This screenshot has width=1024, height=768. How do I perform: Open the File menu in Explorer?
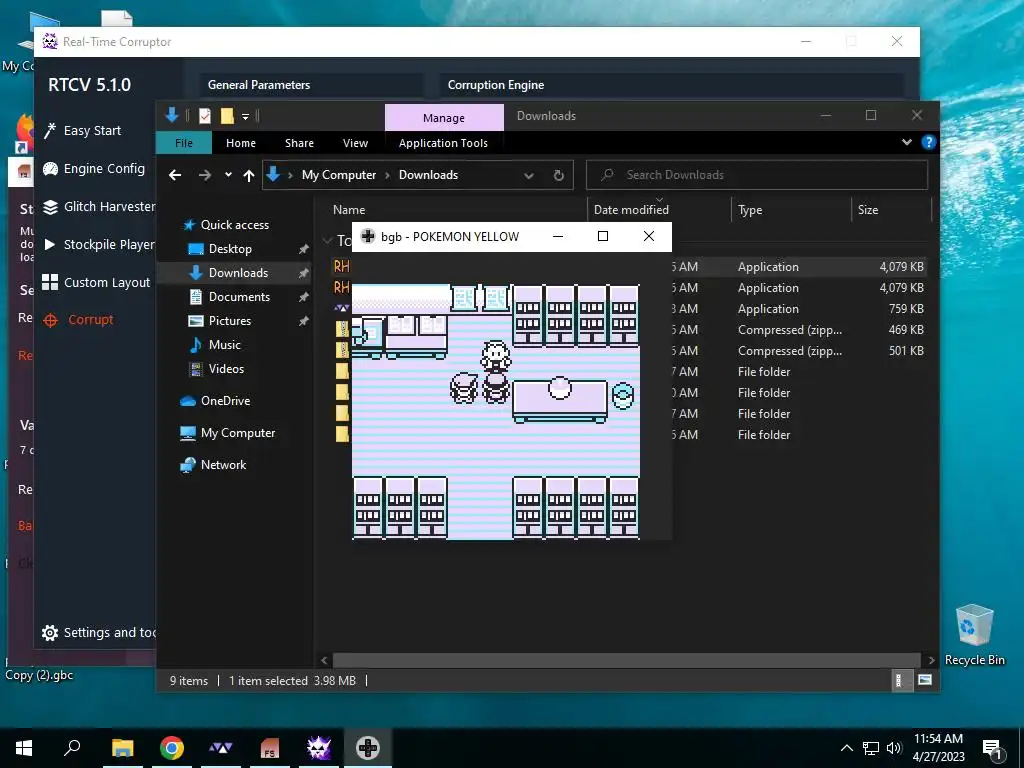184,142
